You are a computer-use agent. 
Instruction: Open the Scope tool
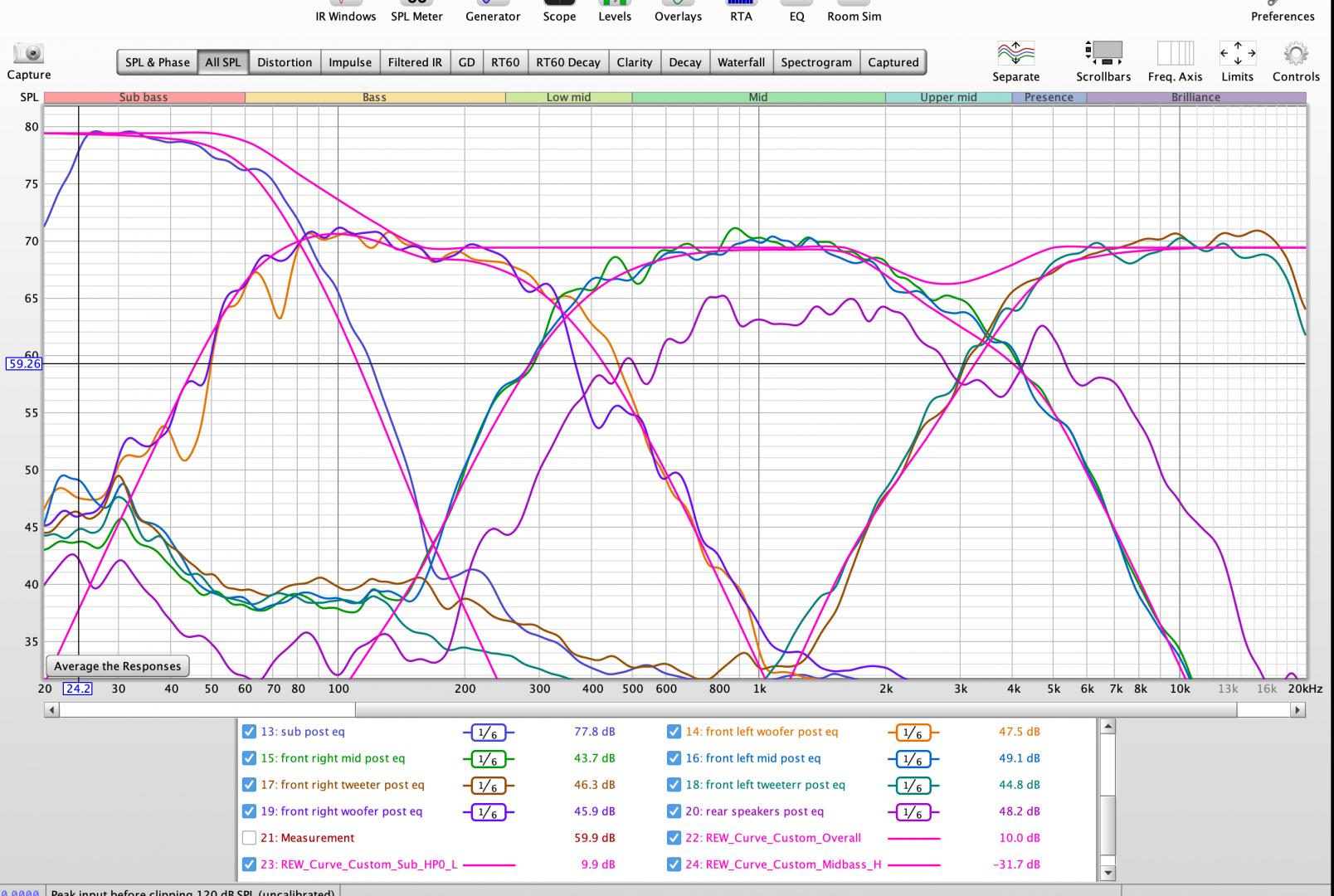tap(559, 11)
